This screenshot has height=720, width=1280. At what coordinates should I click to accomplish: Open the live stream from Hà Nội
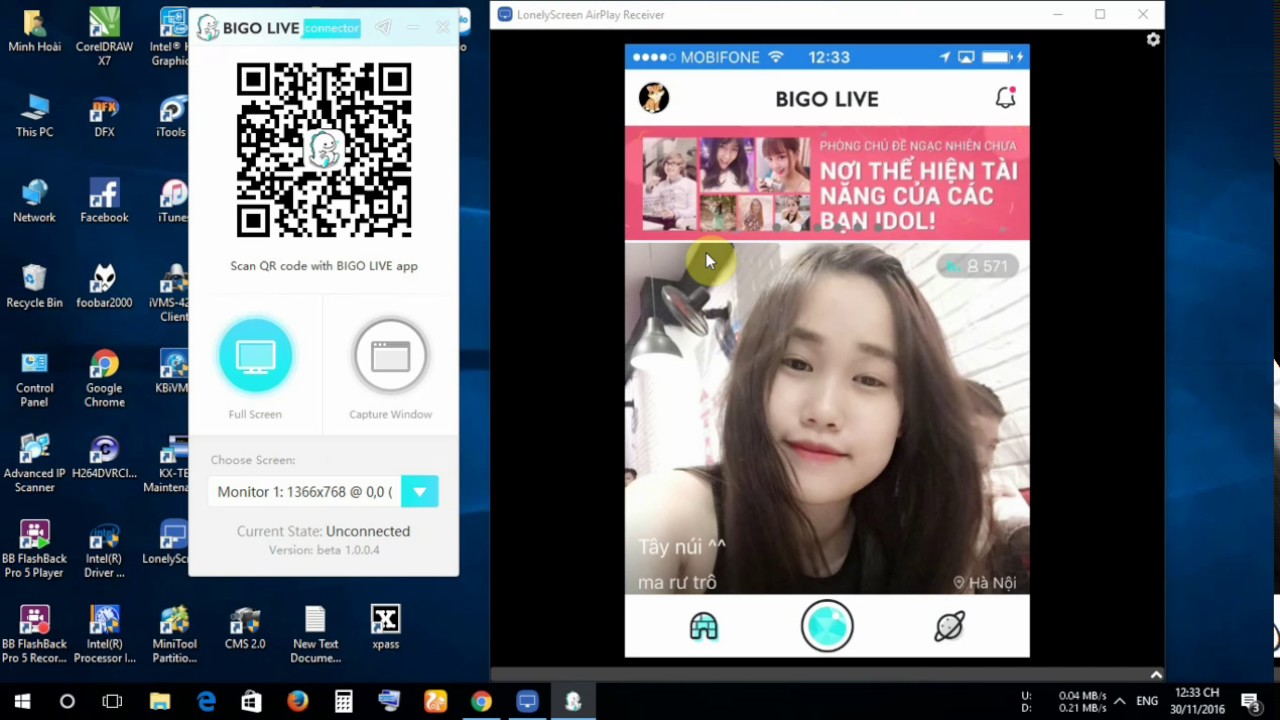(x=827, y=420)
